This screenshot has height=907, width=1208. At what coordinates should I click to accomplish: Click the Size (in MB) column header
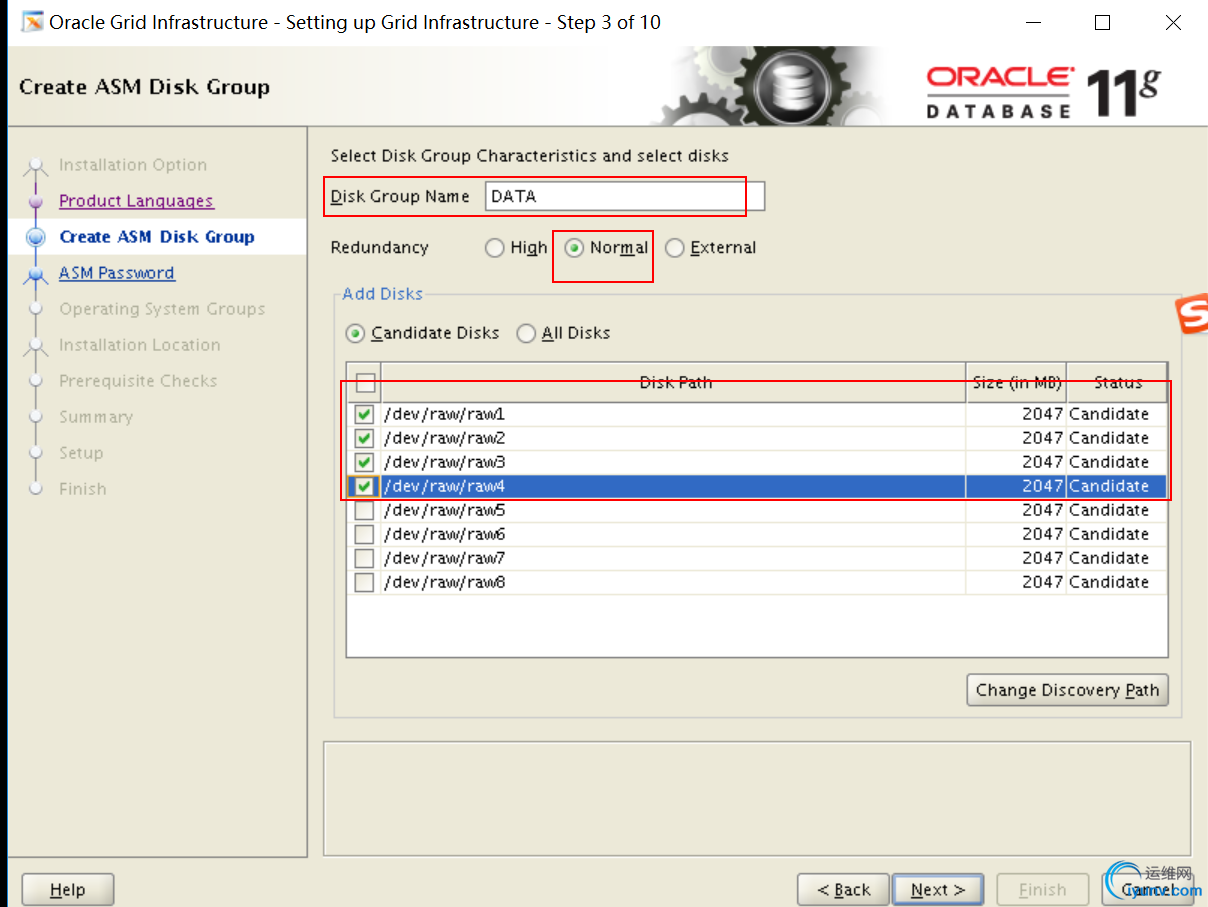1016,382
